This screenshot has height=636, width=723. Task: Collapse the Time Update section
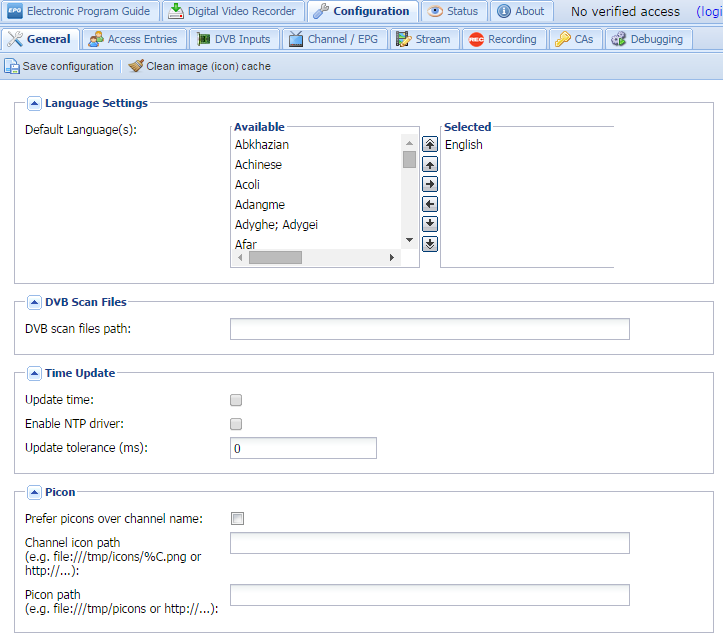point(34,373)
